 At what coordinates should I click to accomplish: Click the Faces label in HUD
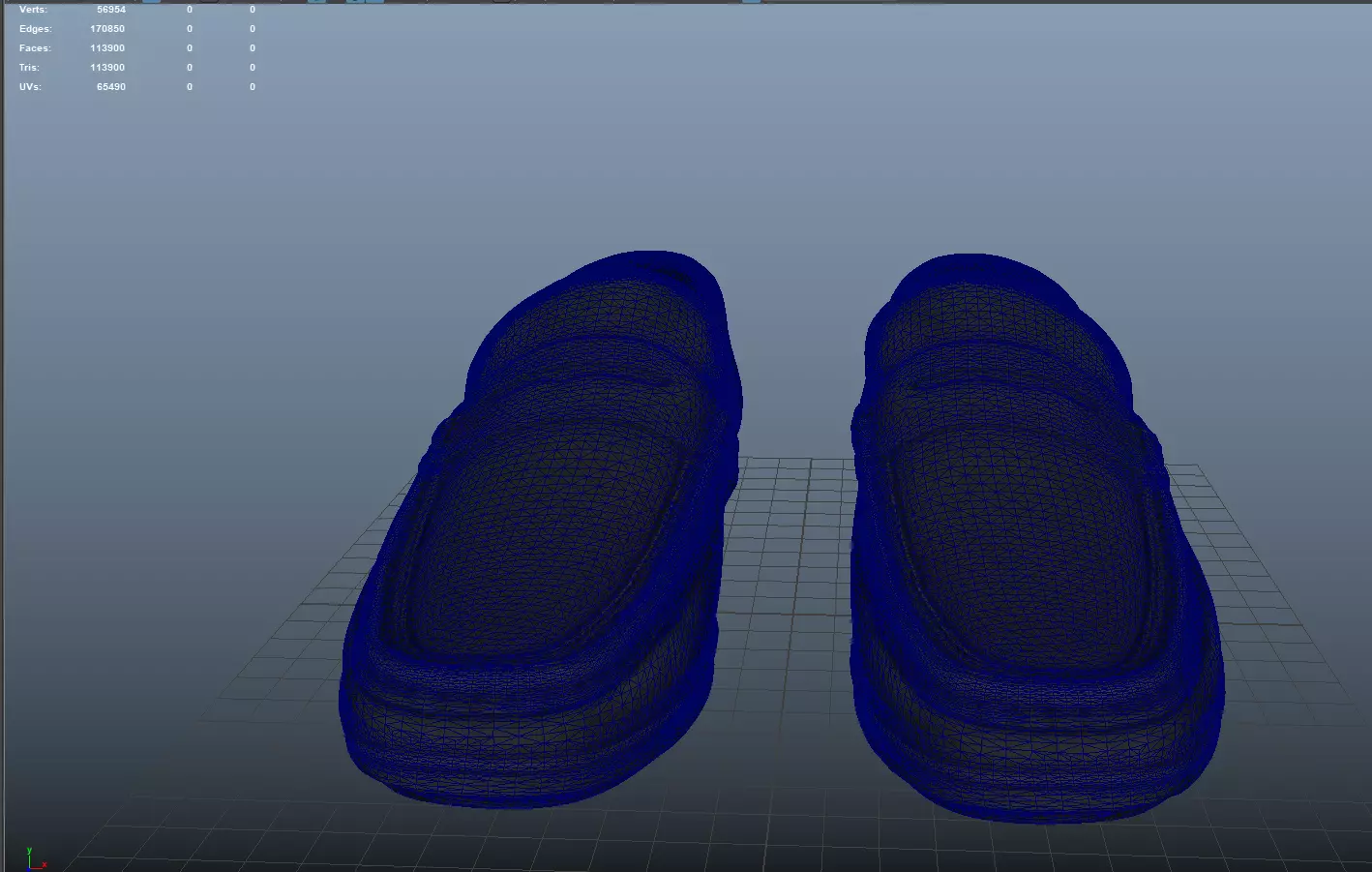point(35,48)
